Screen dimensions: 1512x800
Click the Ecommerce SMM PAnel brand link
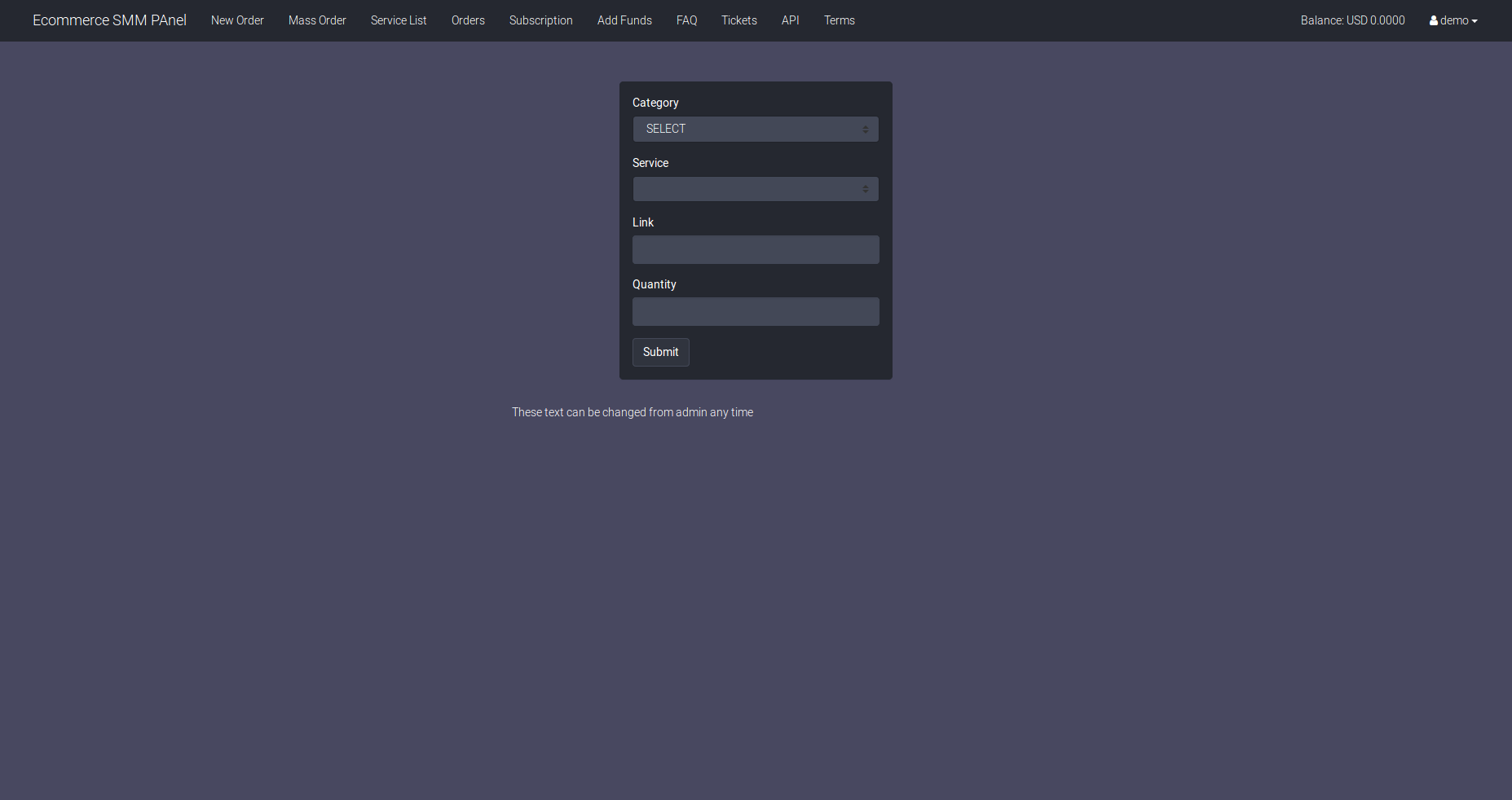point(109,20)
